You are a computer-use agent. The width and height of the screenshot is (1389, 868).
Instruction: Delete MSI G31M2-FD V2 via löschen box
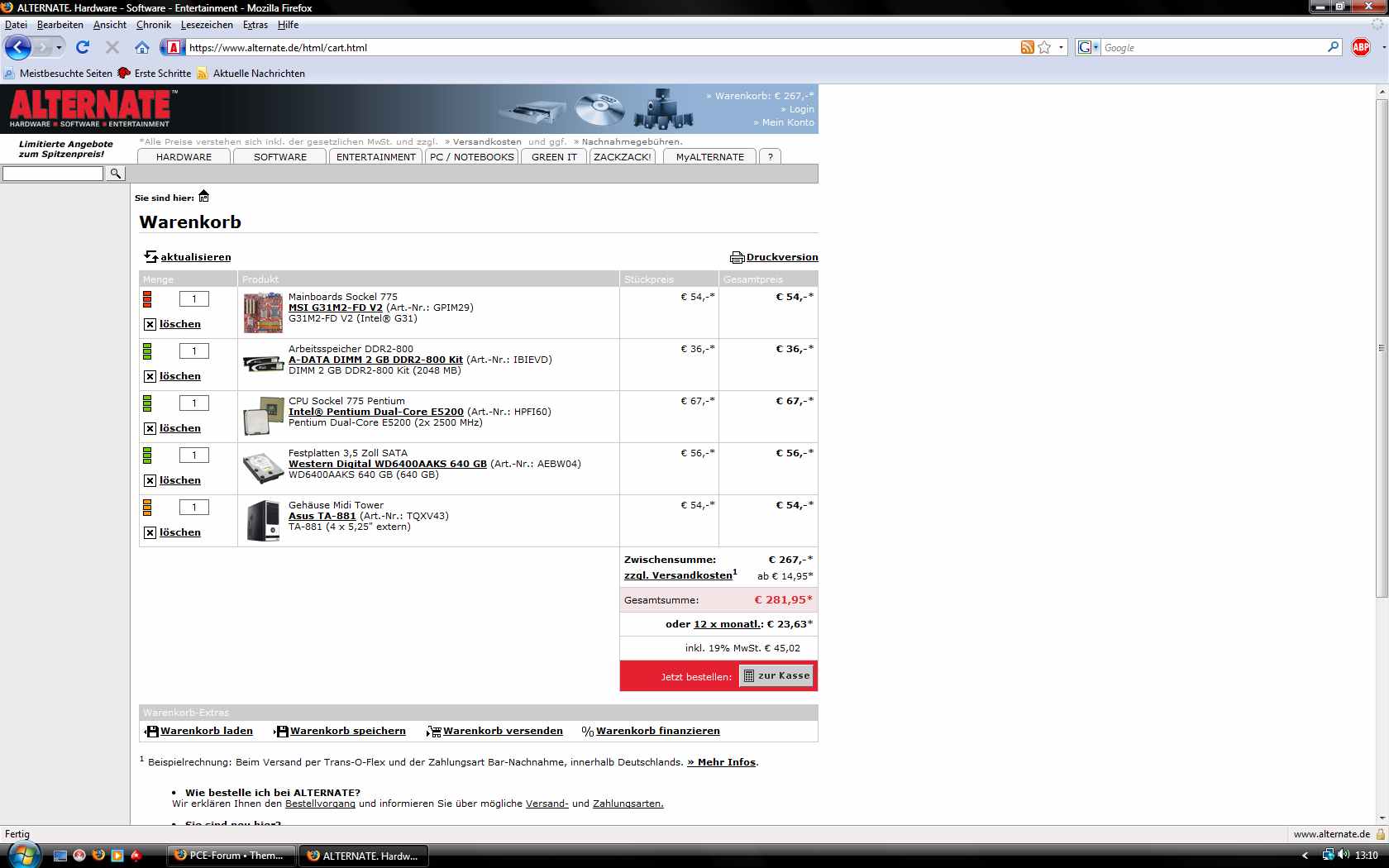click(x=150, y=325)
